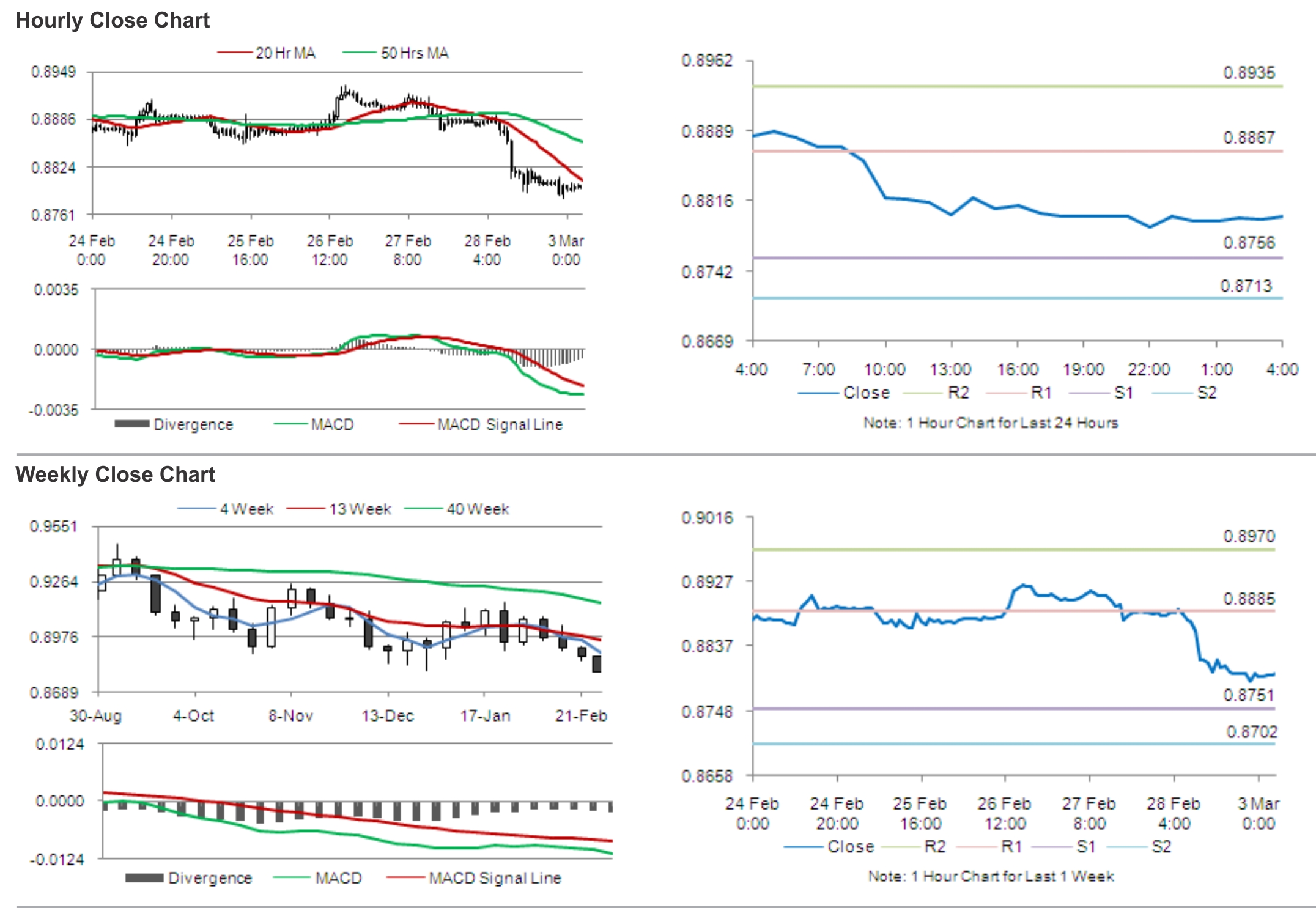The image size is (1316, 908).
Task: Click the 0.0035 value on hourly MACD axis
Action: pyautogui.click(x=56, y=290)
